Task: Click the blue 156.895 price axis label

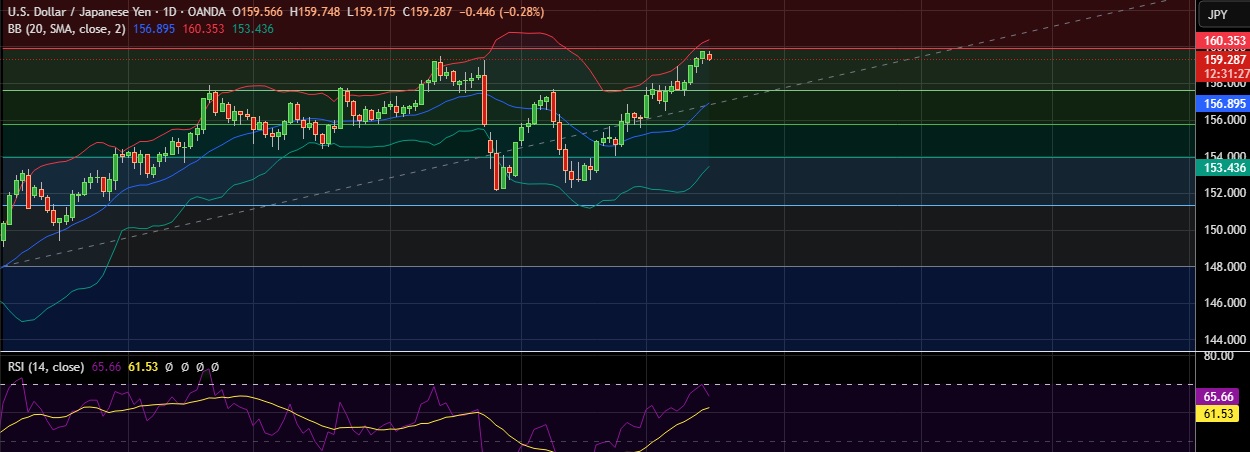Action: 1224,104
